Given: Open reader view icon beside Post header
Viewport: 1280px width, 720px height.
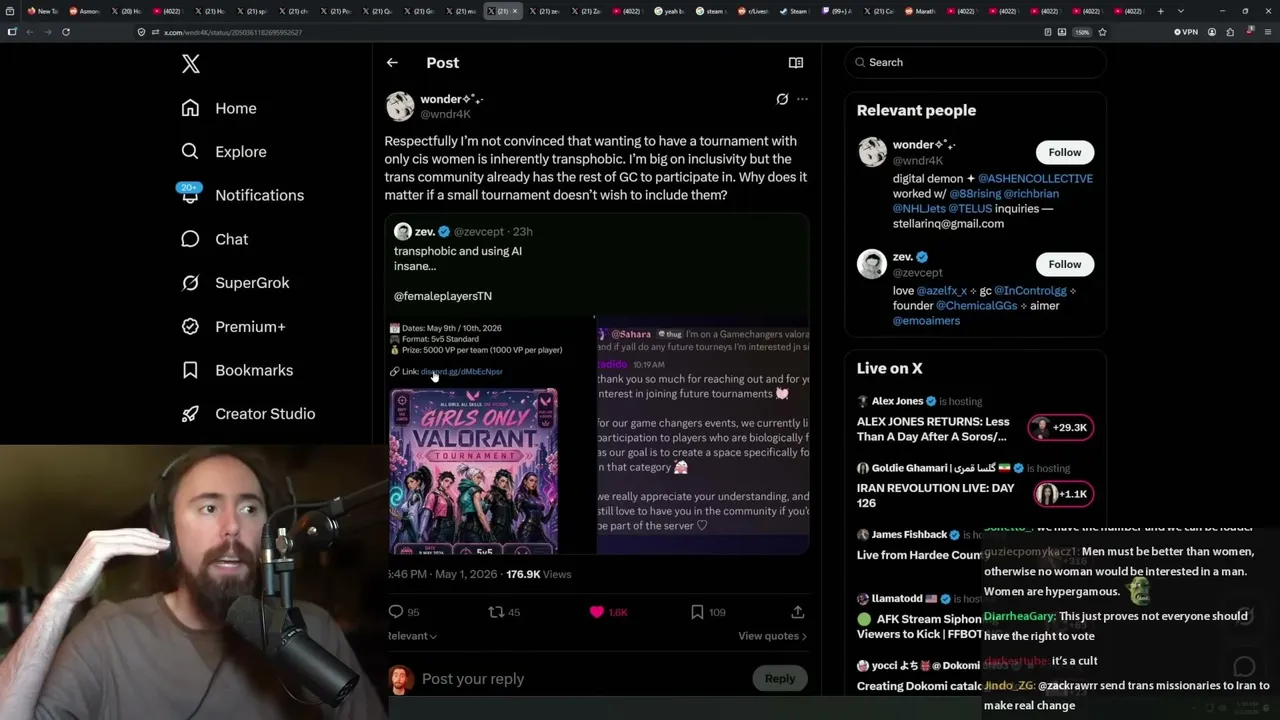Looking at the screenshot, I should coord(796,62).
